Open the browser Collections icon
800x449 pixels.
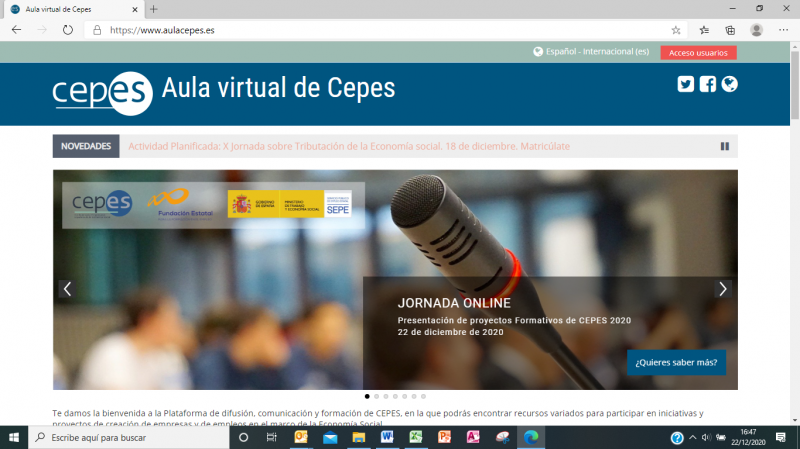pos(731,30)
